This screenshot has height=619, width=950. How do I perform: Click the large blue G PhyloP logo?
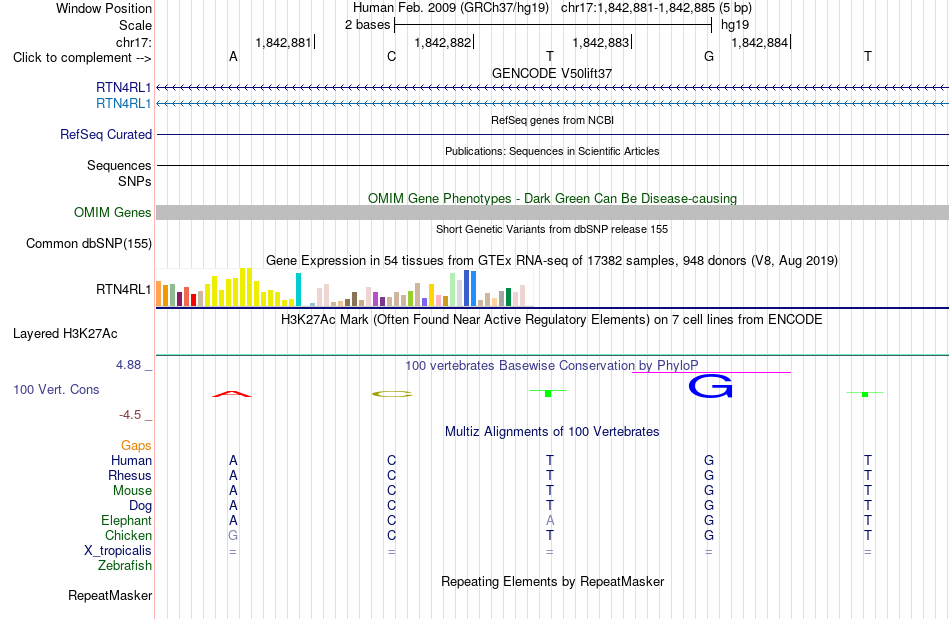[711, 386]
